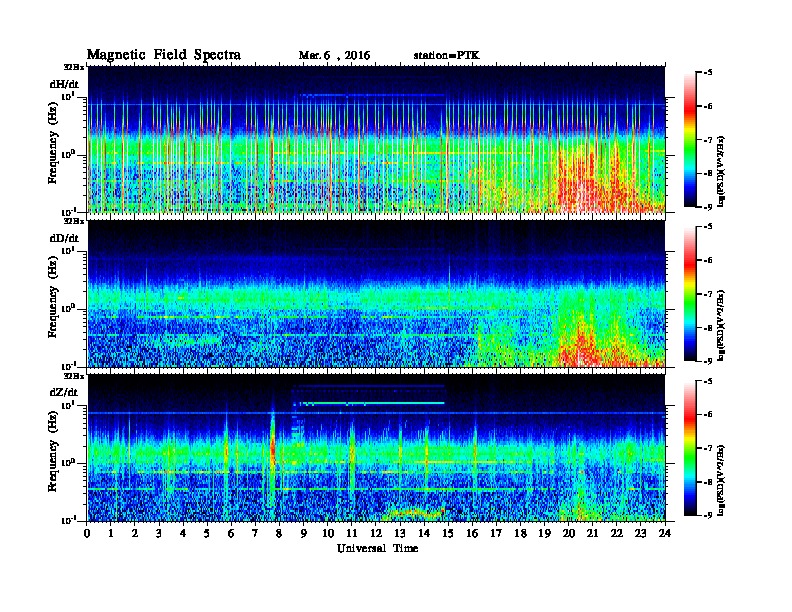Click hour tick label "21" on time axis
This screenshot has height=612, width=792.
click(592, 534)
